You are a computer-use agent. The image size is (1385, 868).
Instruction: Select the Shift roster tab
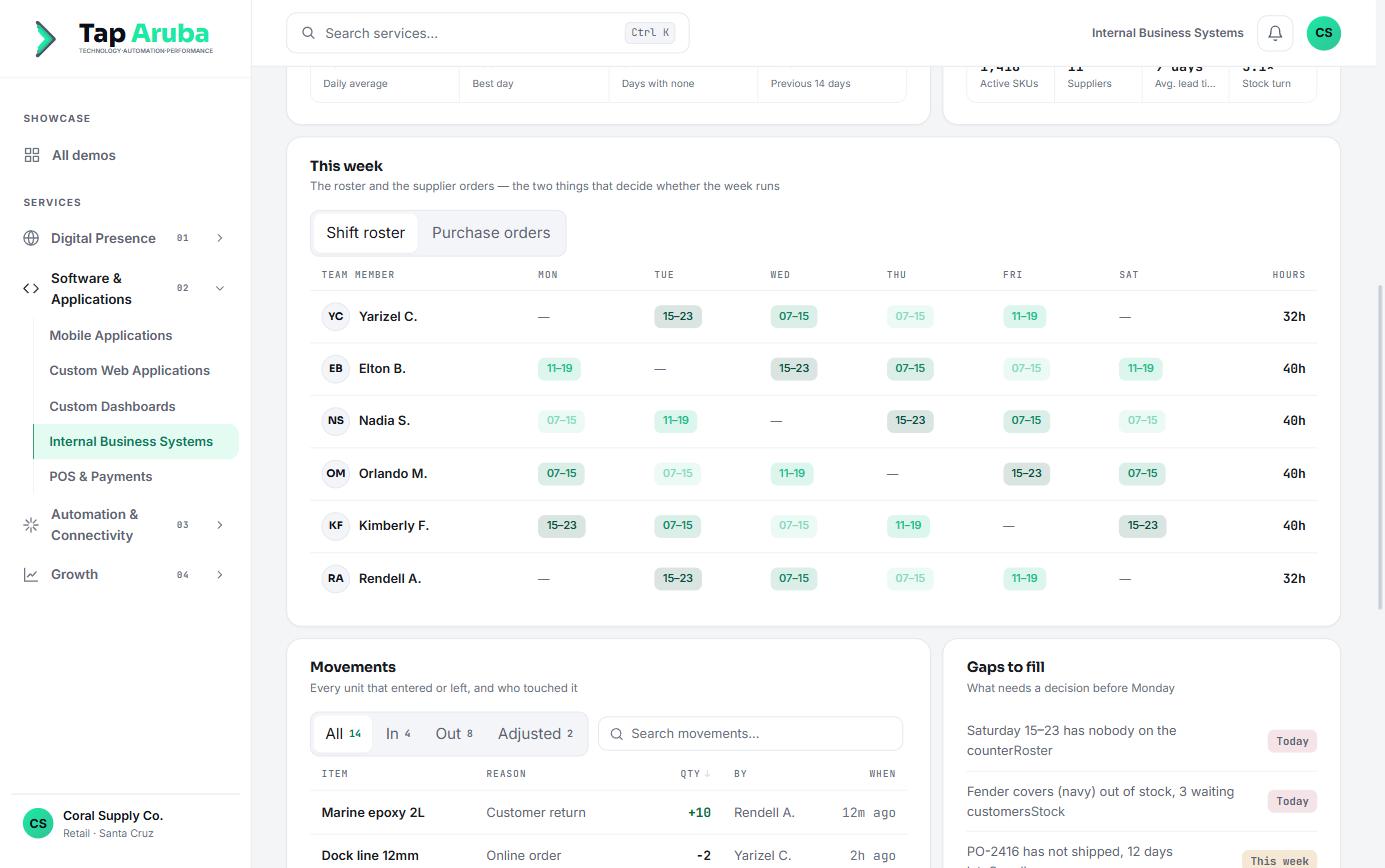[x=365, y=233]
